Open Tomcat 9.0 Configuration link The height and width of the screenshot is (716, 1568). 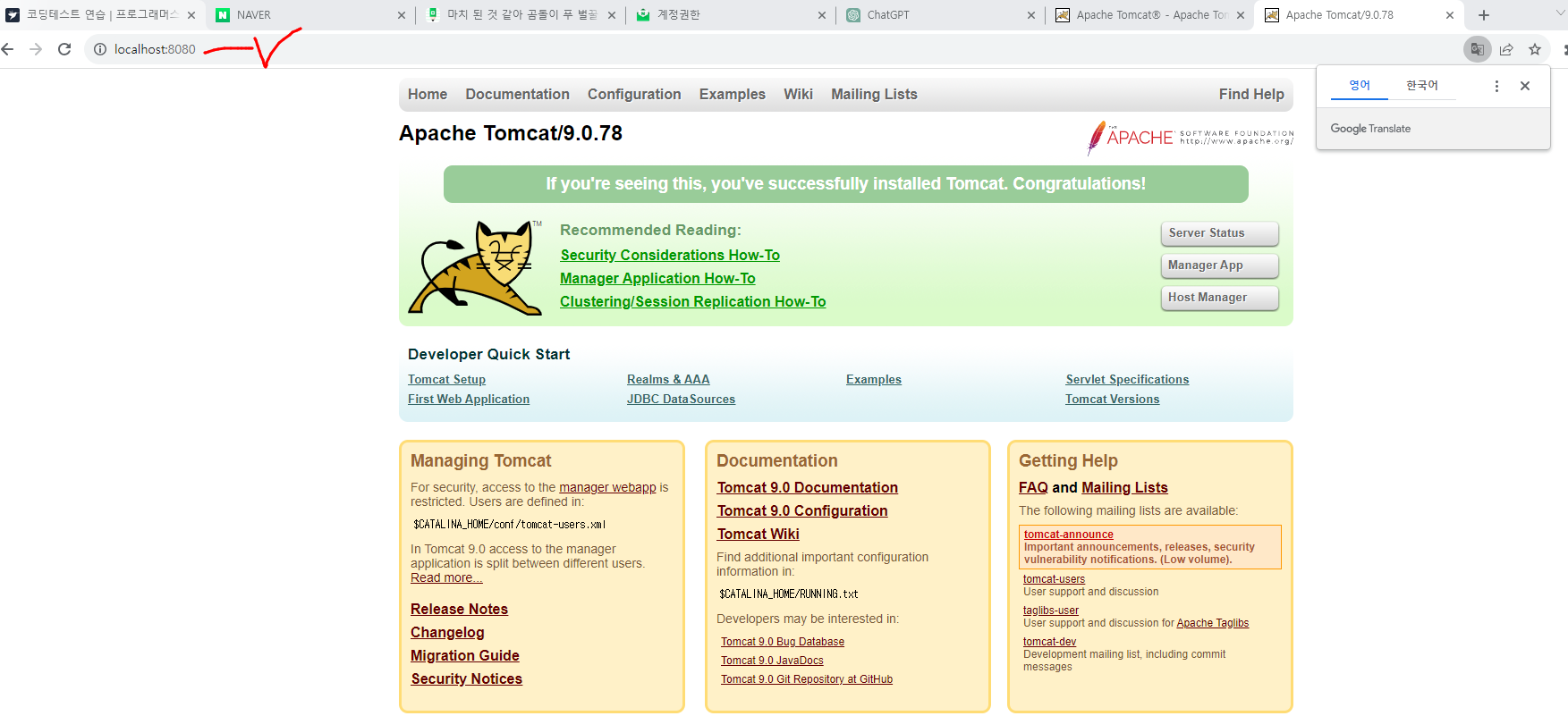(802, 511)
